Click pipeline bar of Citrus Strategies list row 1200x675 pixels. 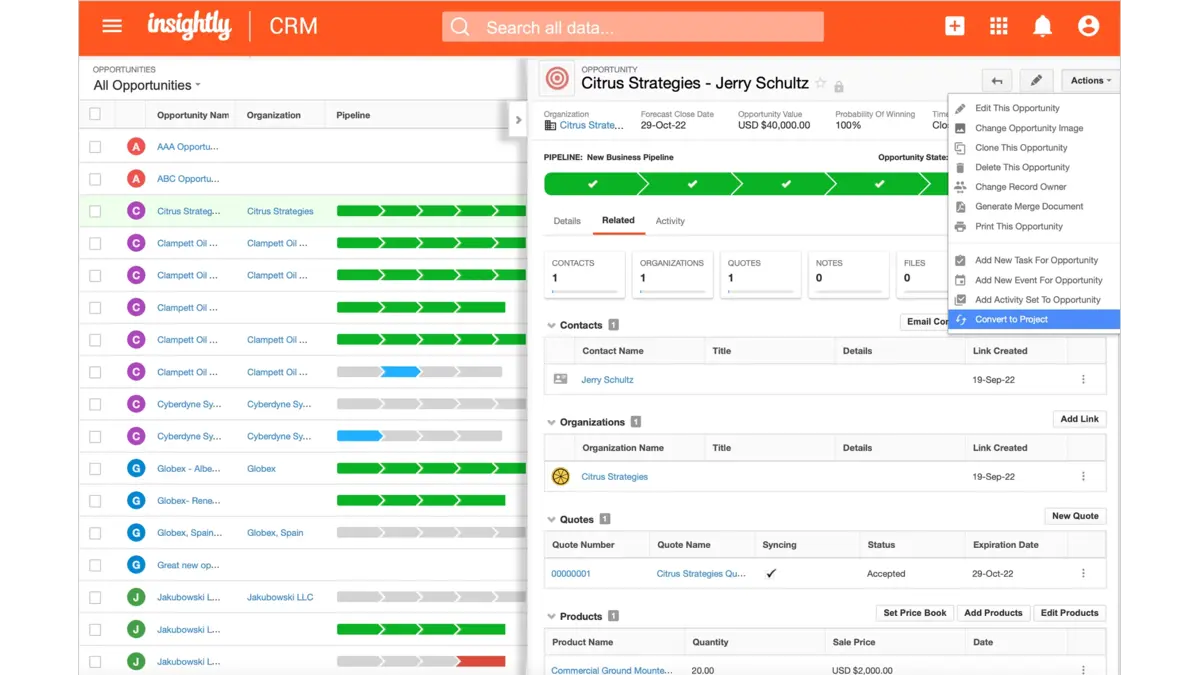tap(431, 211)
